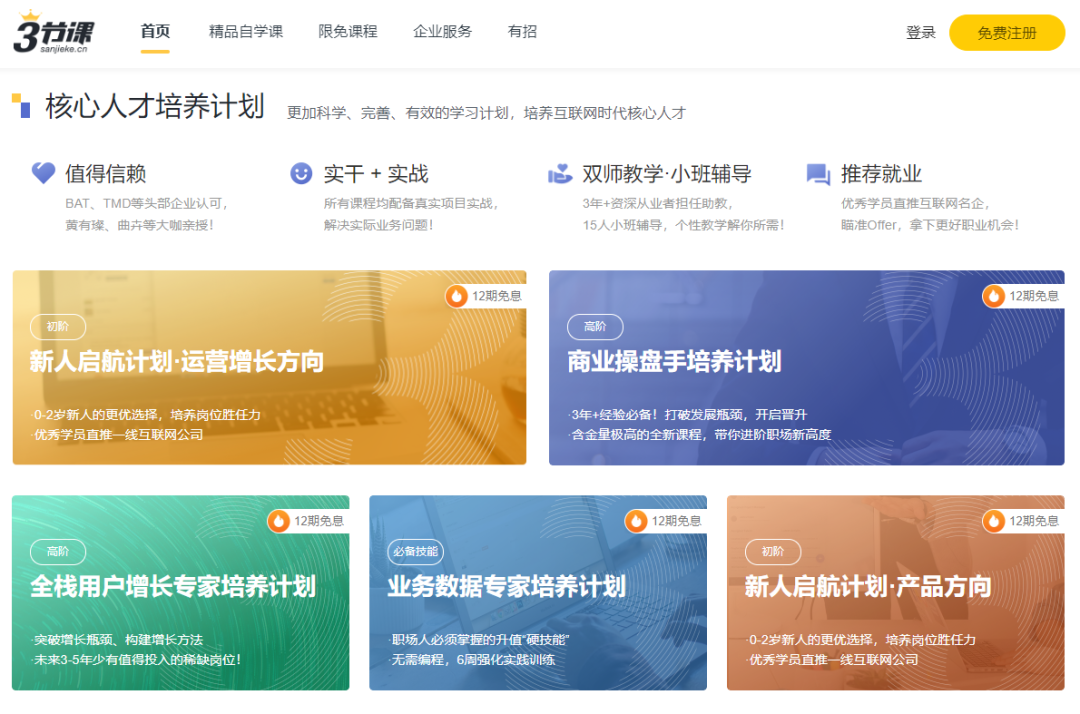The width and height of the screenshot is (1080, 714).
Task: Click the 登录 link
Action: [x=920, y=32]
